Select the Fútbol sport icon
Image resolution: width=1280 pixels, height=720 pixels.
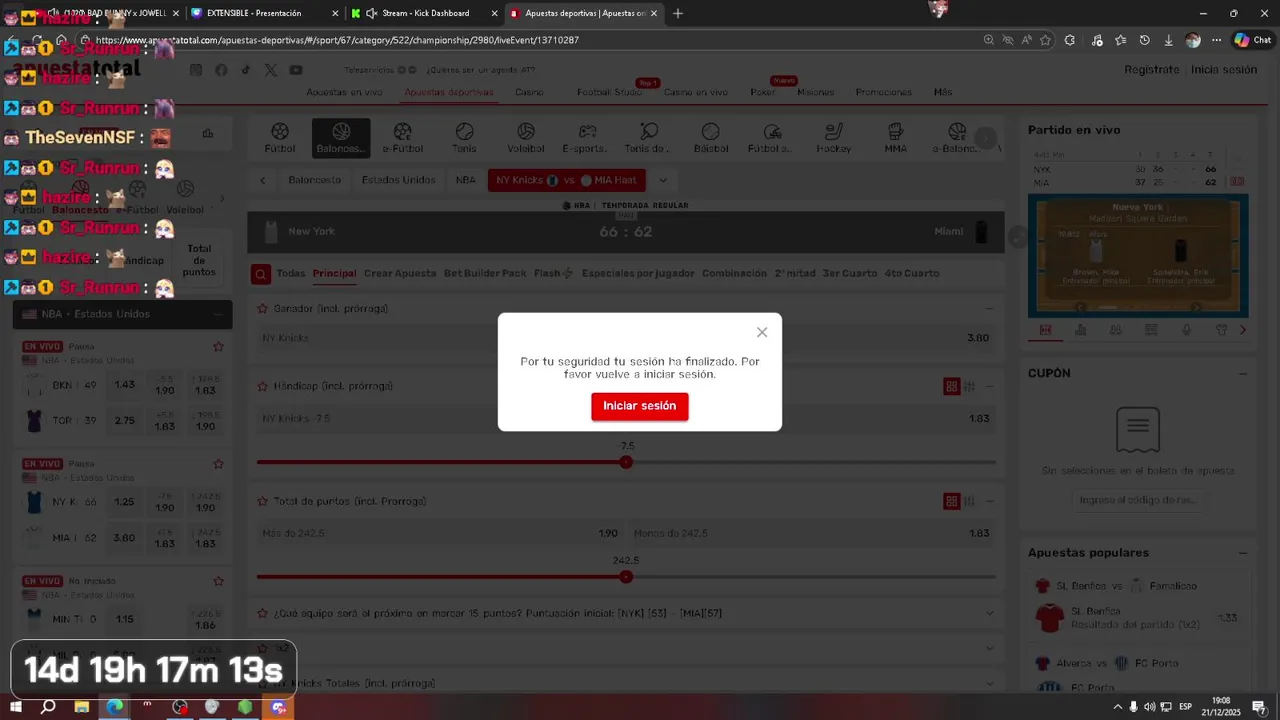[x=280, y=138]
